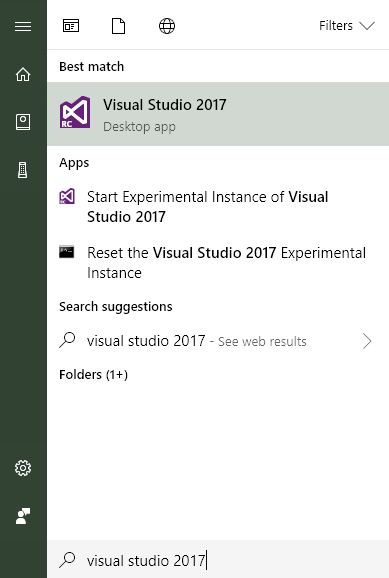Show the Folders (1+) results
The image size is (389, 578).
[x=93, y=375]
